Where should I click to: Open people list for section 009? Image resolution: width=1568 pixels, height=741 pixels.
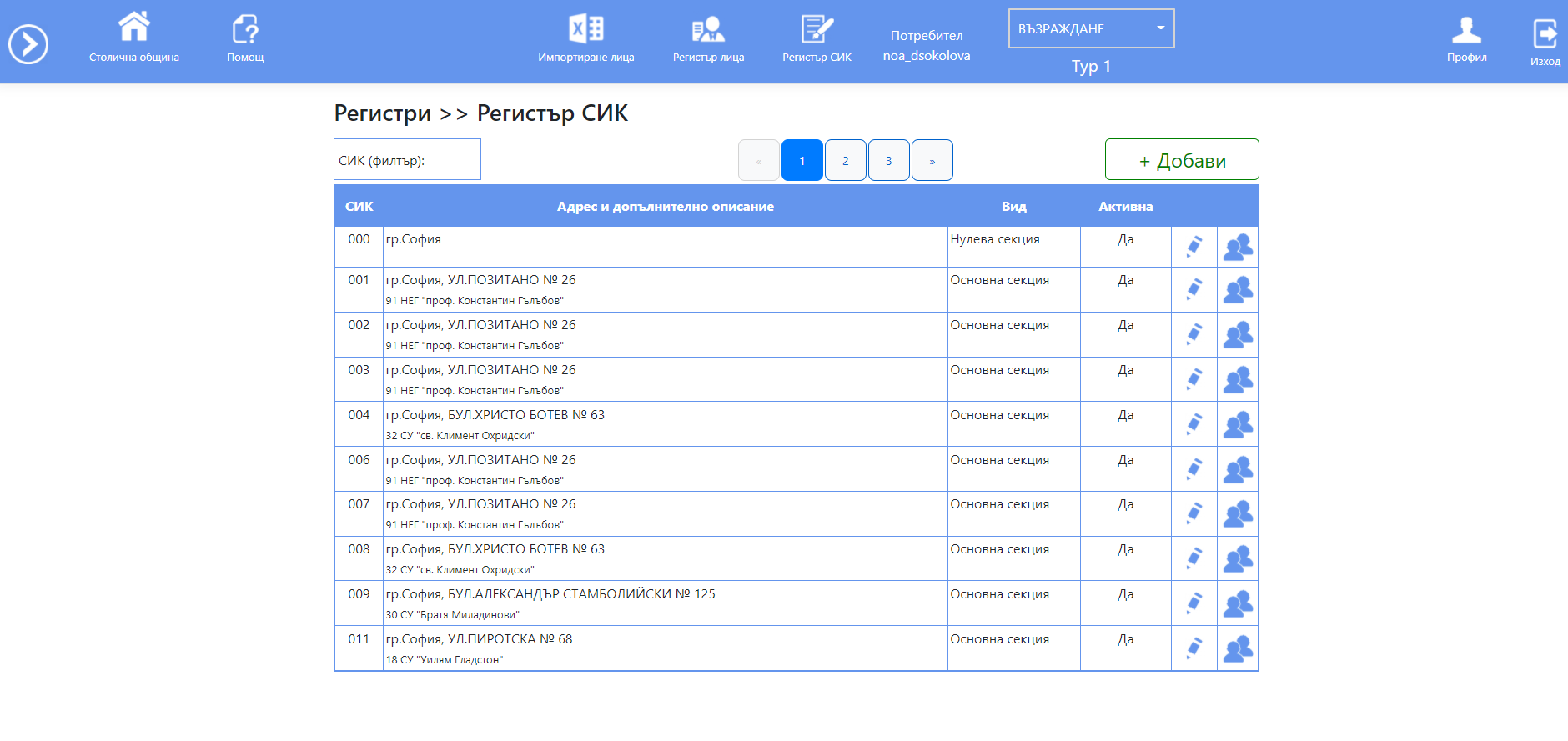(1238, 603)
